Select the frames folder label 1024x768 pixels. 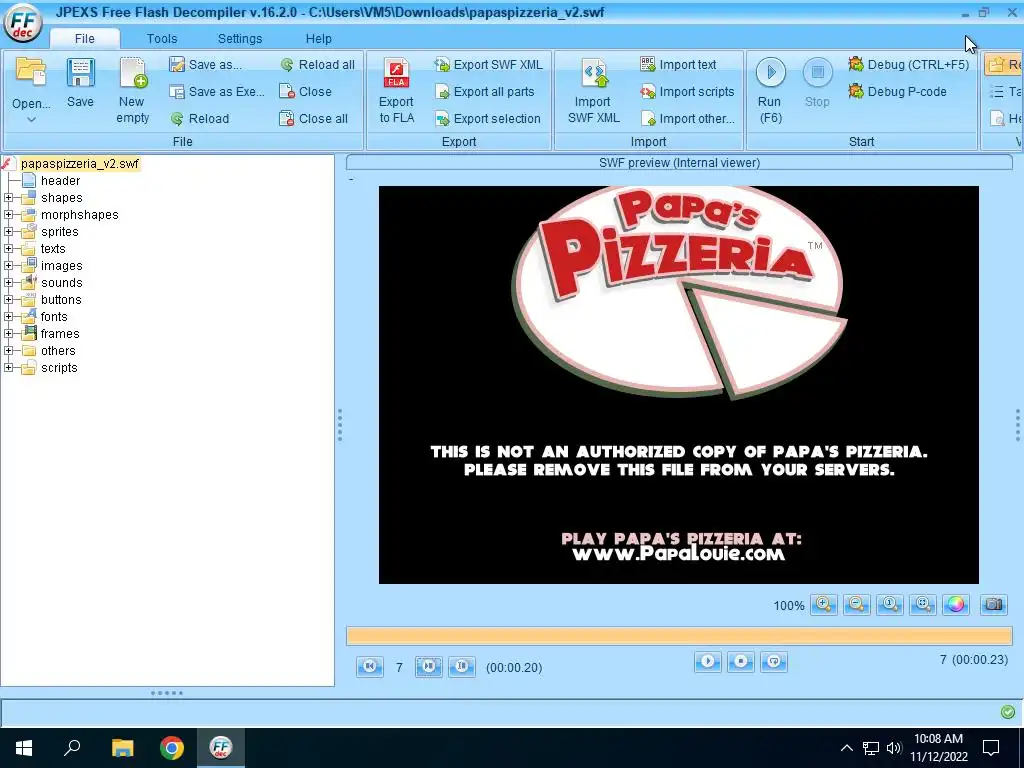[59, 334]
